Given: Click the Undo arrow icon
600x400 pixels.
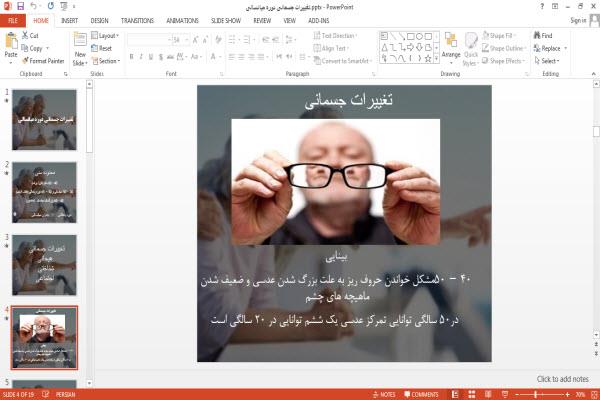Looking at the screenshot, I should 34,6.
